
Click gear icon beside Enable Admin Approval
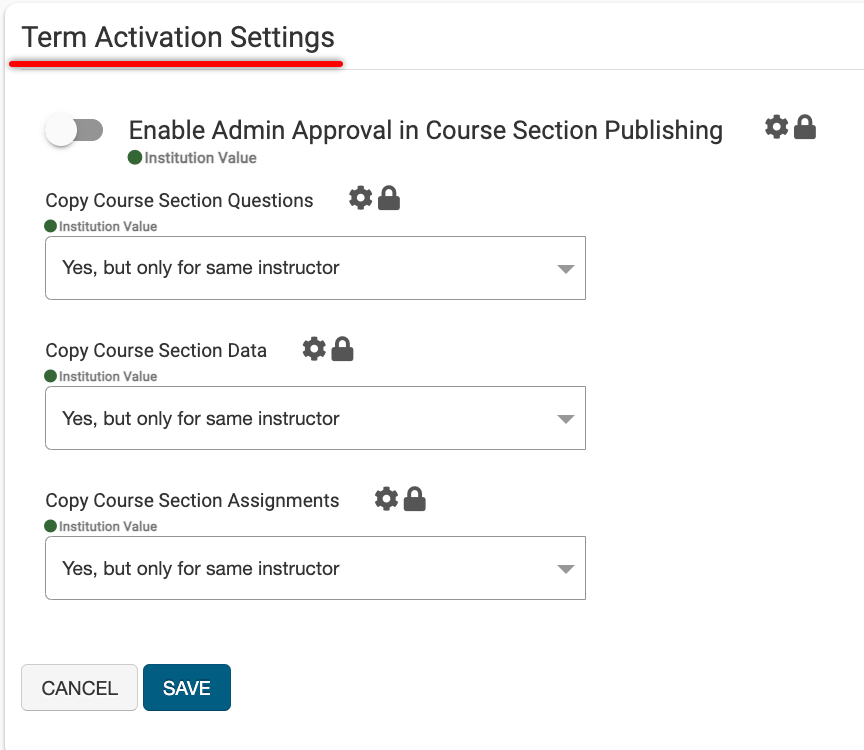[776, 127]
